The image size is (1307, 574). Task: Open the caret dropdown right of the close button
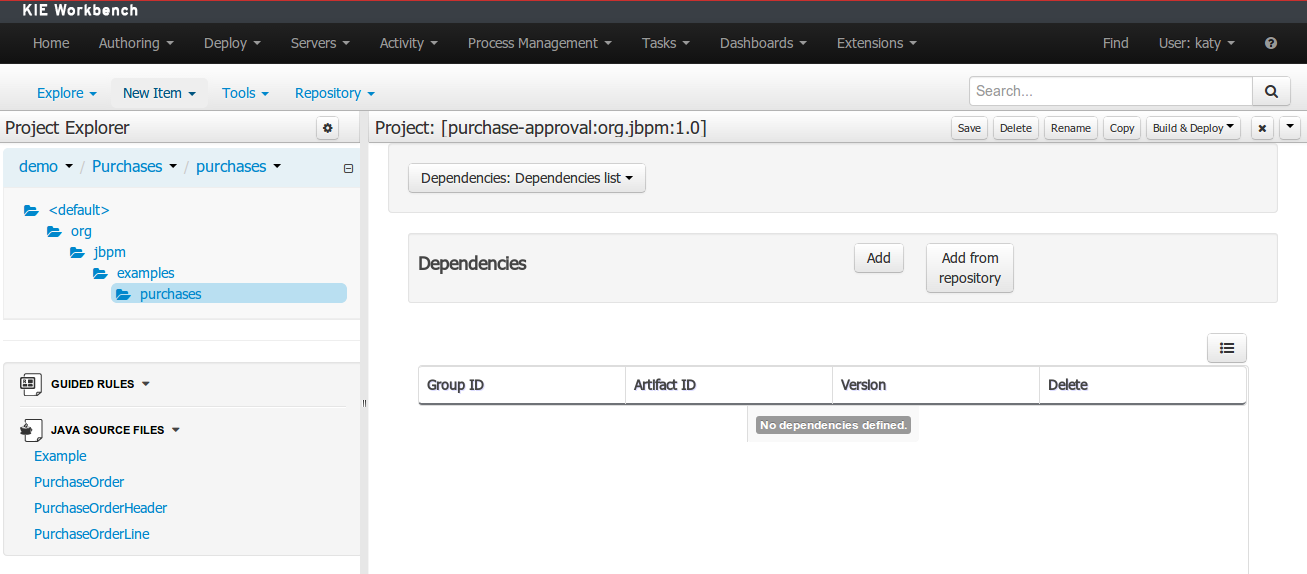tap(1290, 127)
